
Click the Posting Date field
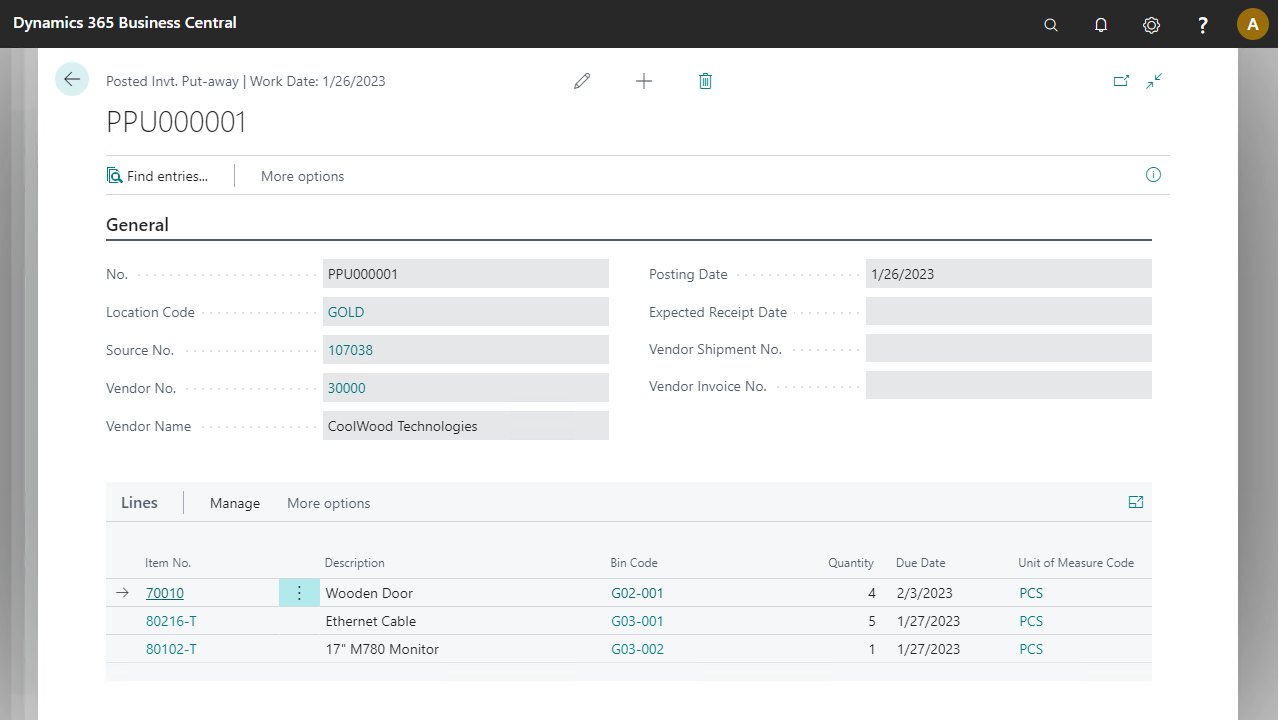1009,274
